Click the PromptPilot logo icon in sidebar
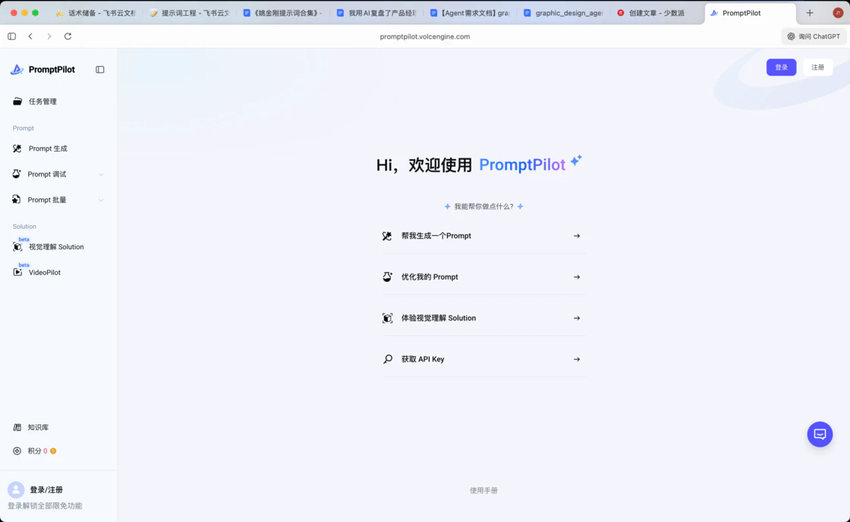This screenshot has width=850, height=522. [x=17, y=69]
